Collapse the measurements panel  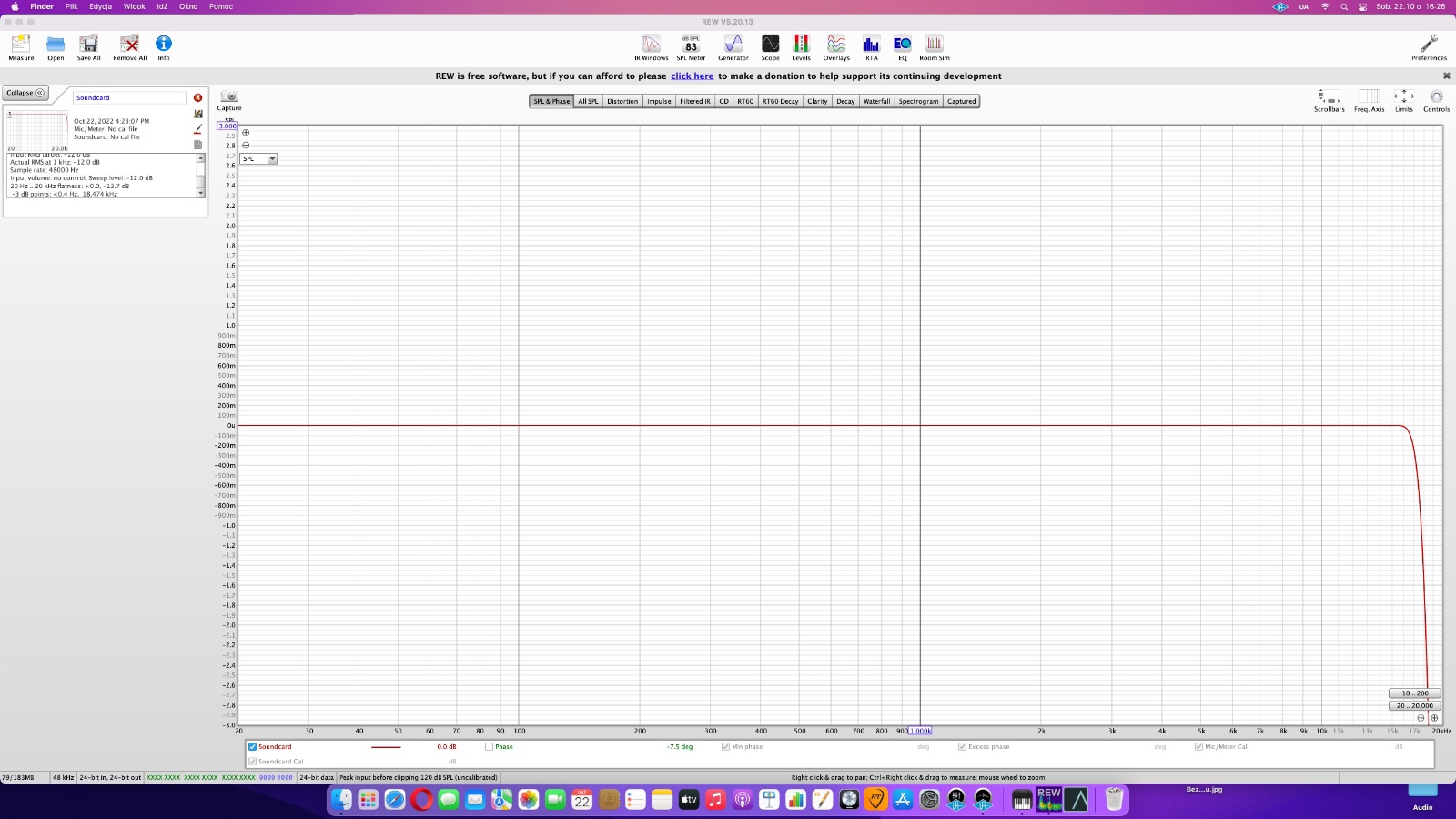pyautogui.click(x=25, y=93)
